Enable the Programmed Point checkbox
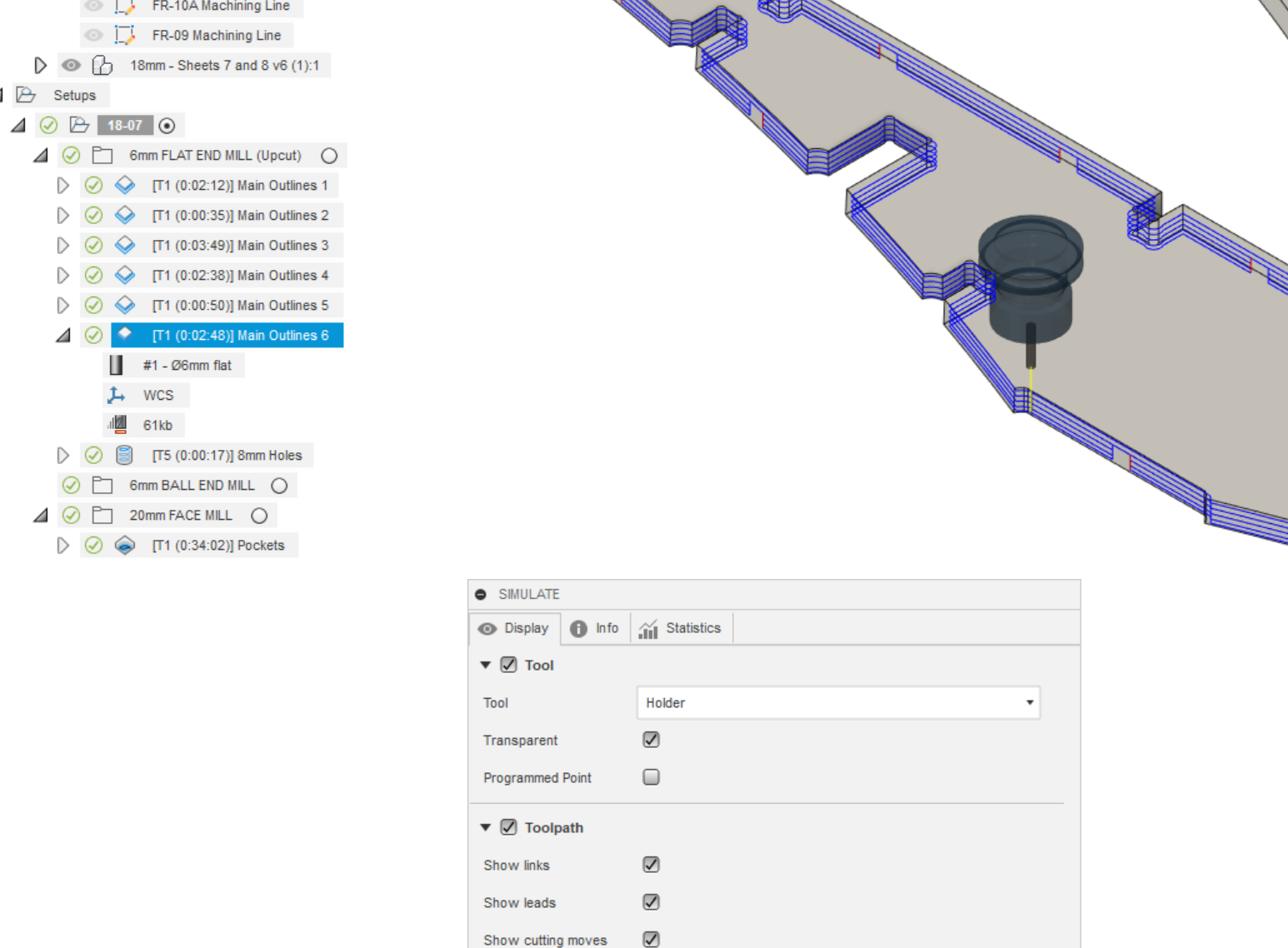 651,776
